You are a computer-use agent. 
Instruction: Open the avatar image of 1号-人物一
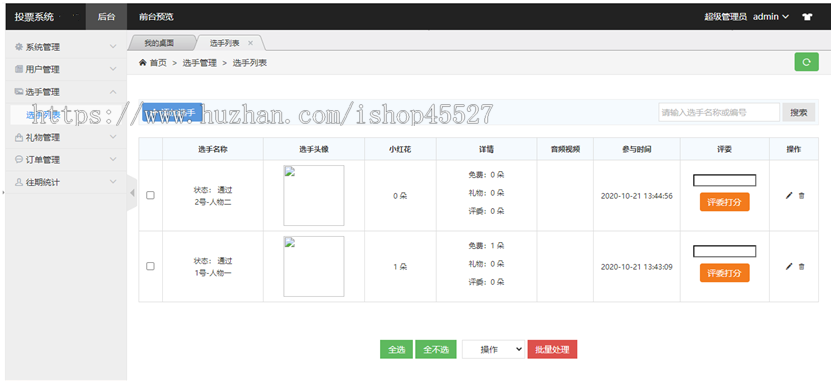313,267
